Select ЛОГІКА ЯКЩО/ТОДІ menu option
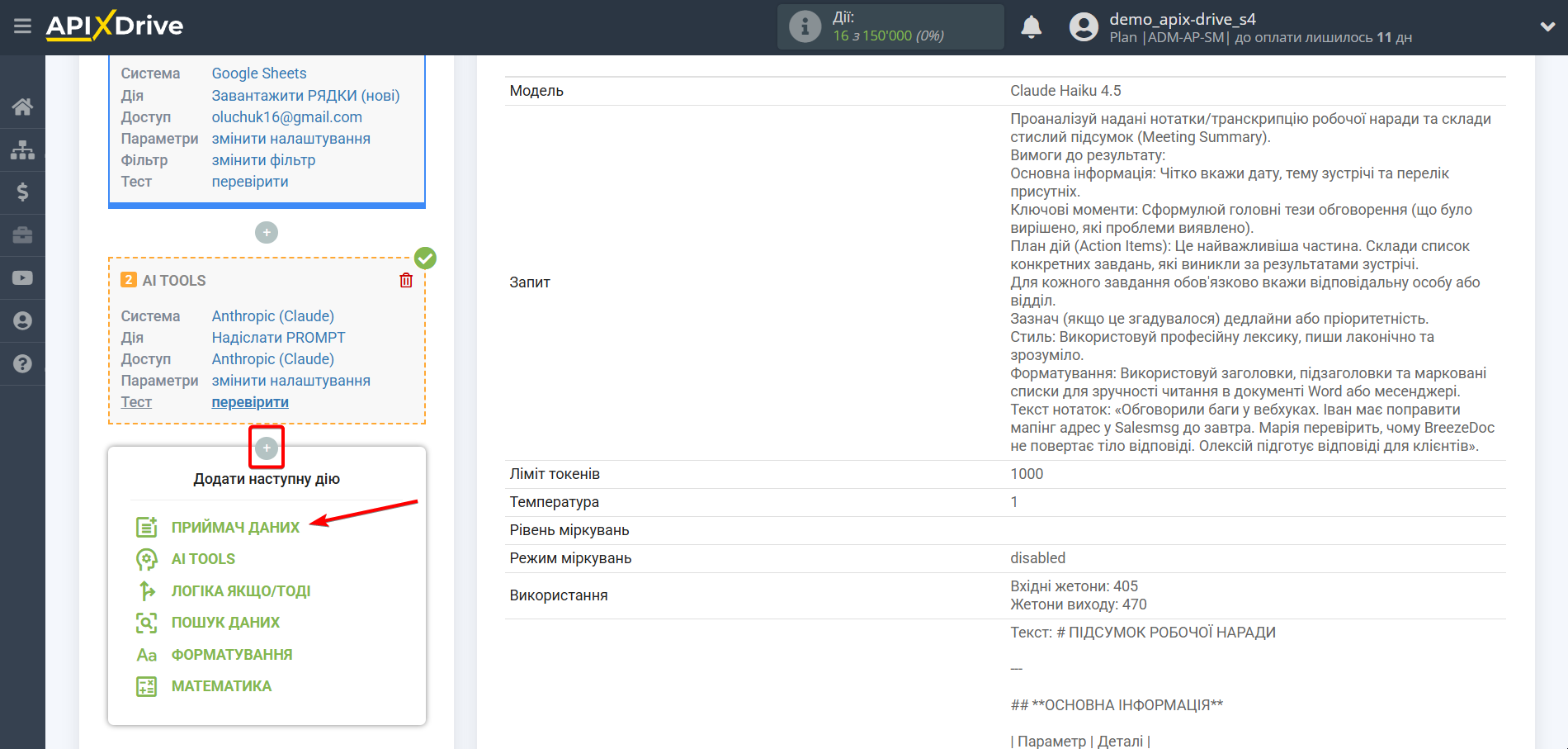1568x749 pixels. point(241,591)
